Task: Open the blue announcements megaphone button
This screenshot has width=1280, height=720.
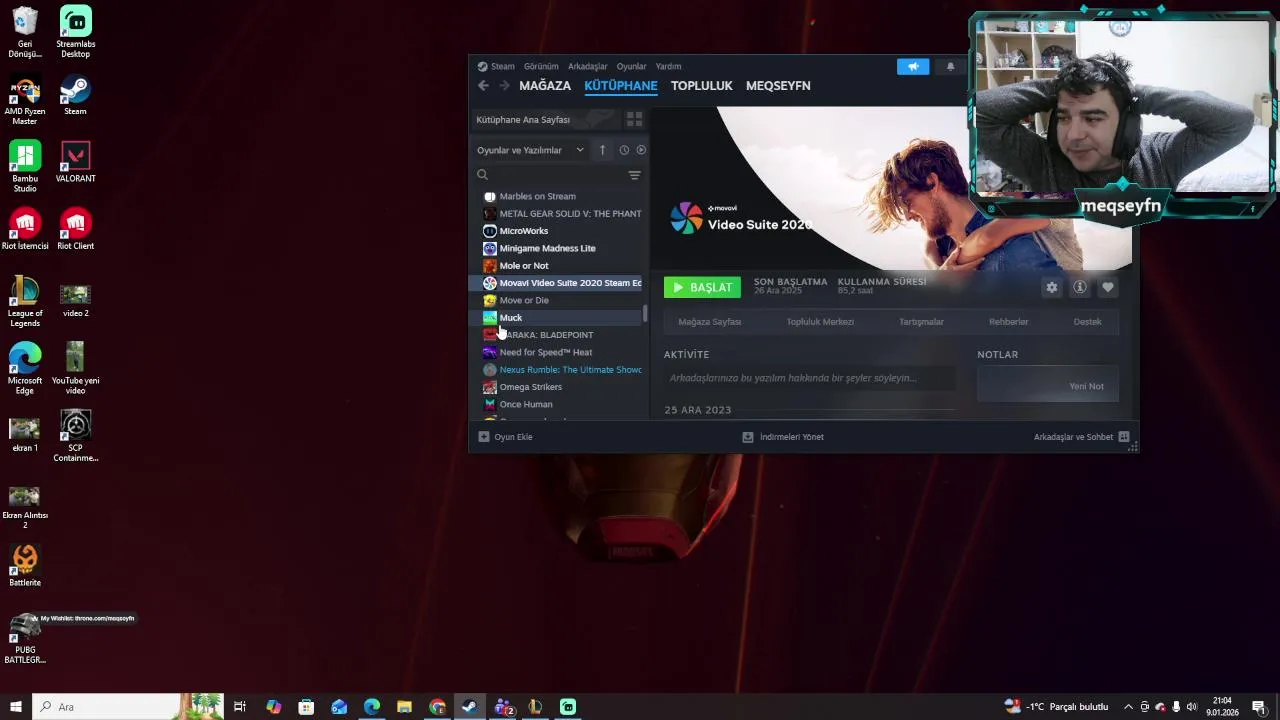Action: [x=913, y=66]
